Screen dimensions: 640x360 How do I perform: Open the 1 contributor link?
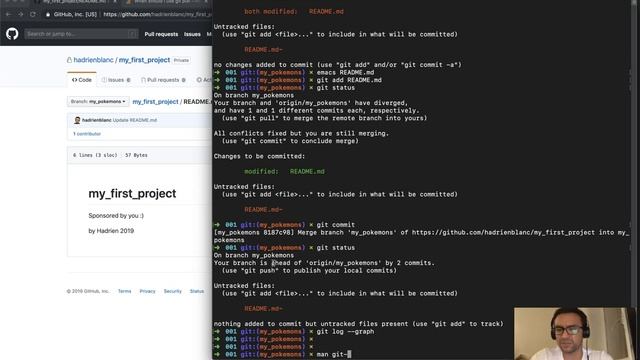click(87, 134)
